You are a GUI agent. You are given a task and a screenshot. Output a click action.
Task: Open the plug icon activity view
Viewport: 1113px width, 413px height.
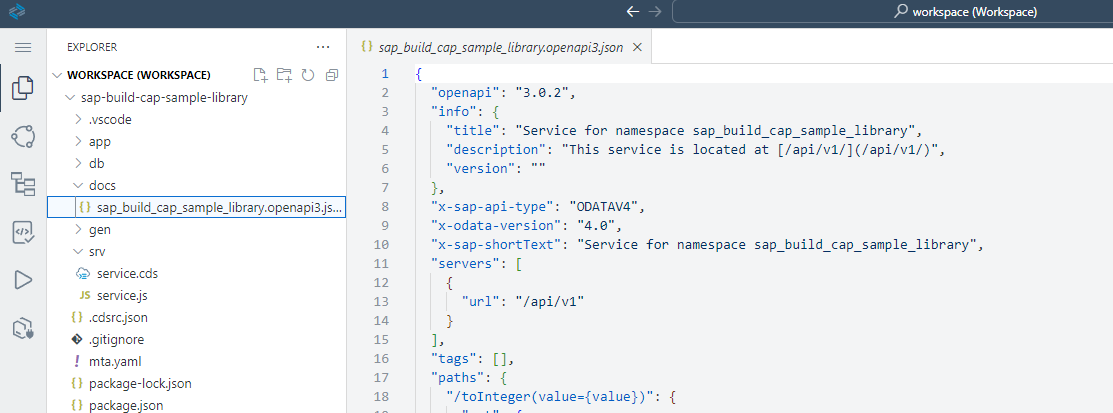point(23,327)
